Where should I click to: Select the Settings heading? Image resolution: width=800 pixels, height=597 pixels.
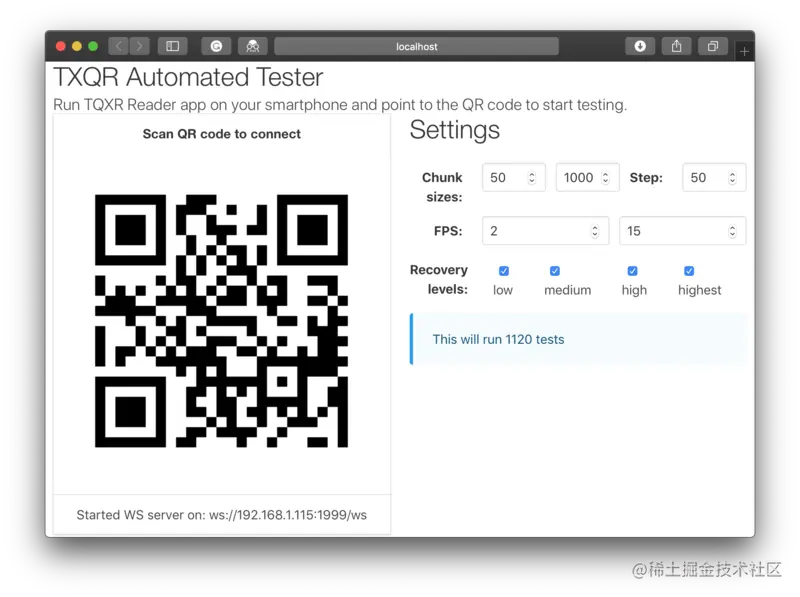point(455,130)
